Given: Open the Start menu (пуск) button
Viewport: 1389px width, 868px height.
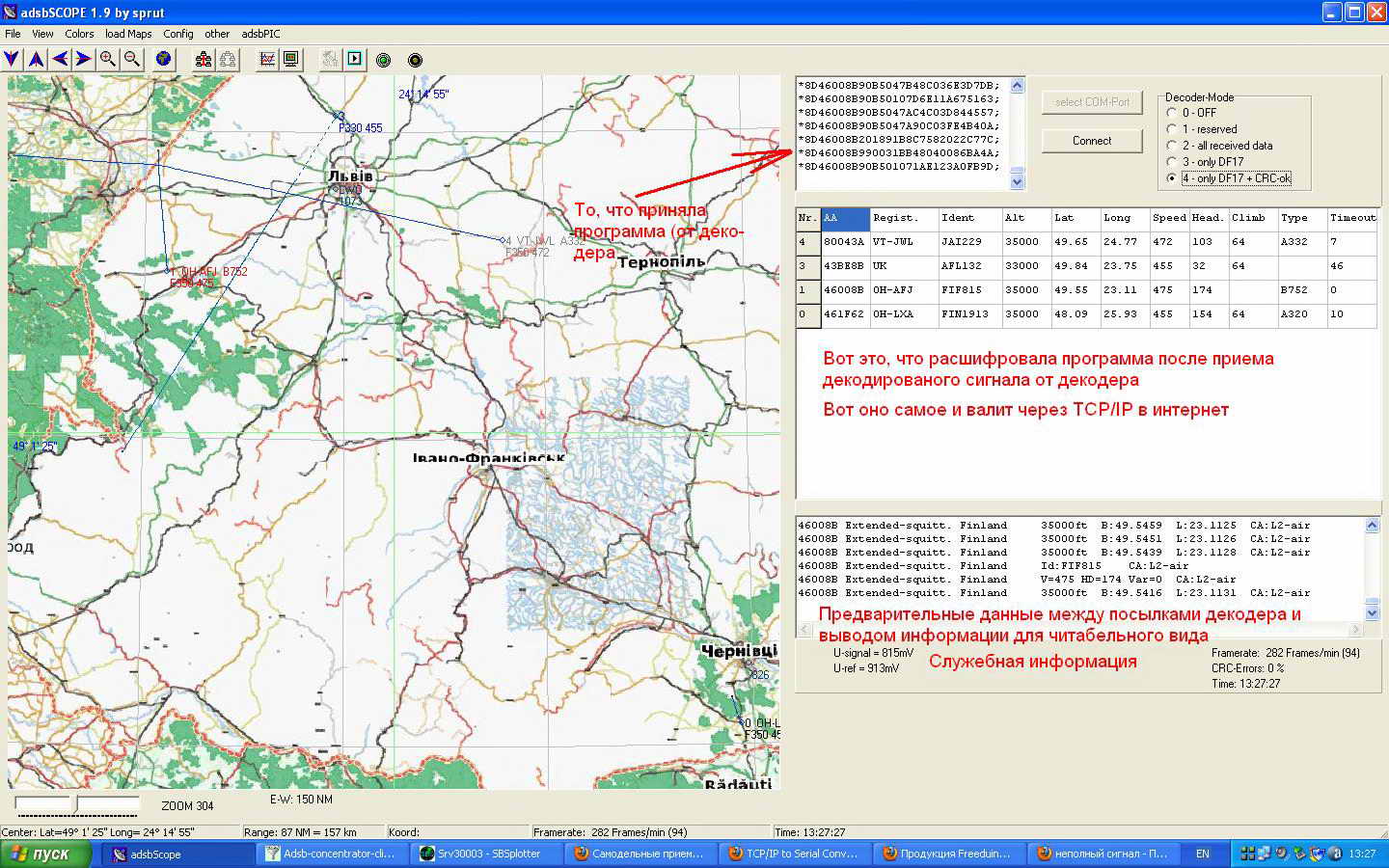Looking at the screenshot, I should (x=46, y=854).
